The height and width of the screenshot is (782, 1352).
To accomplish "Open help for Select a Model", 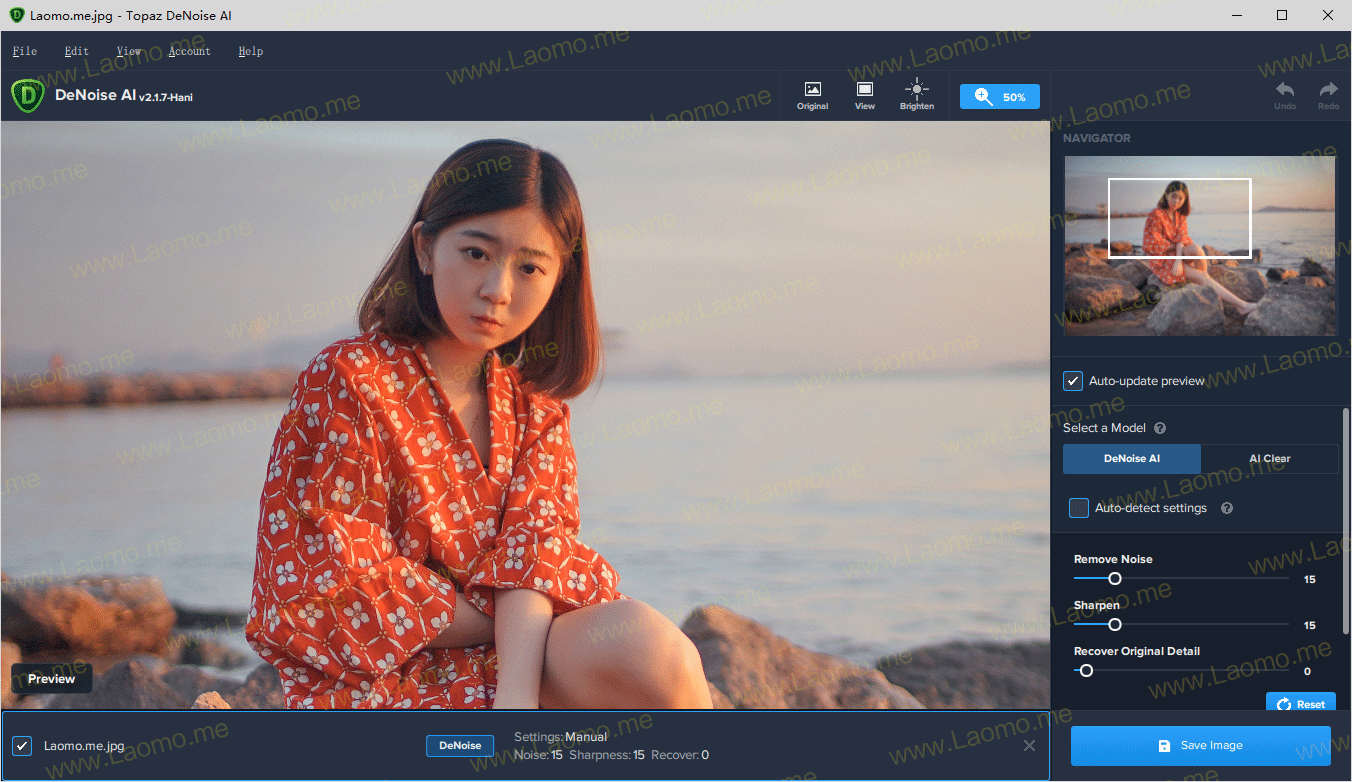I will 1160,428.
